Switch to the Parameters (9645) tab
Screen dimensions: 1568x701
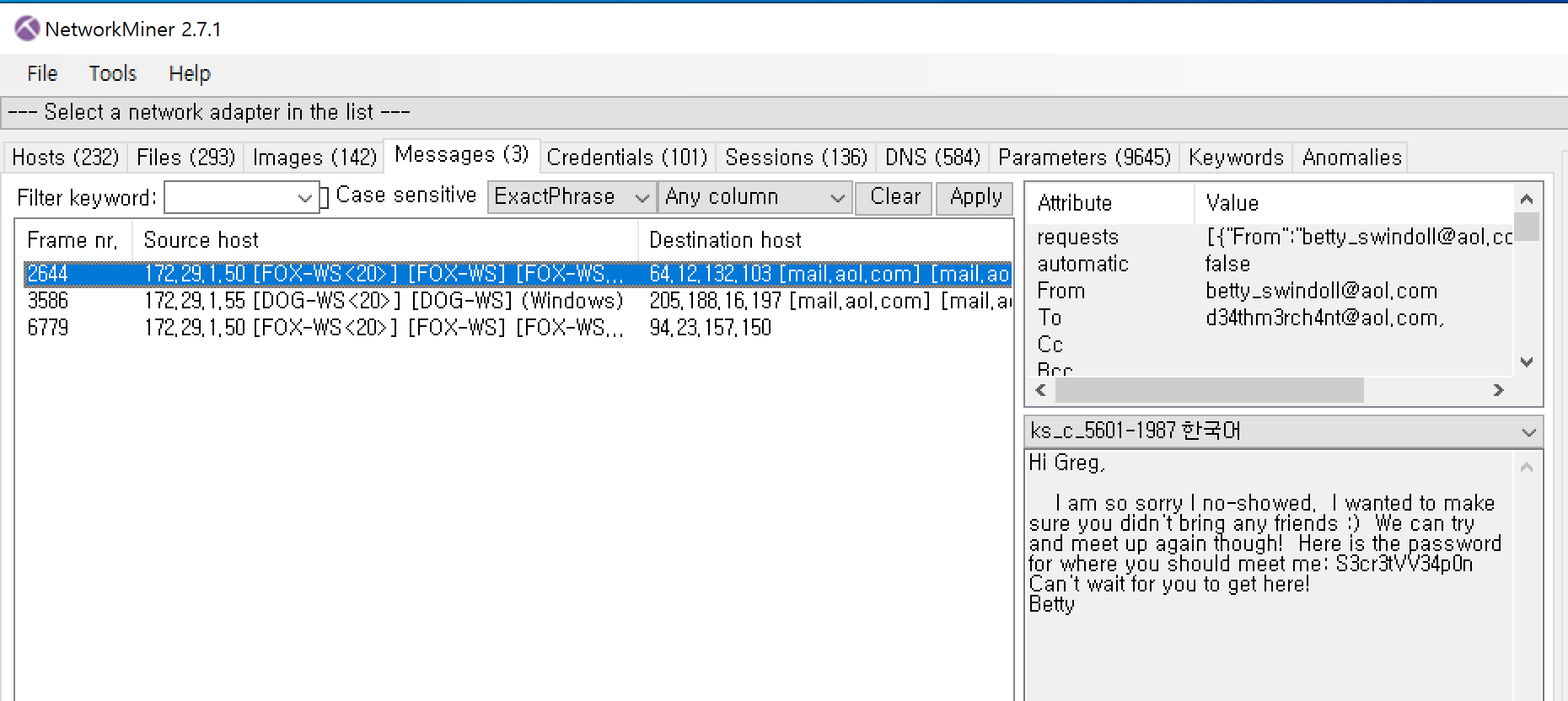(x=1084, y=158)
